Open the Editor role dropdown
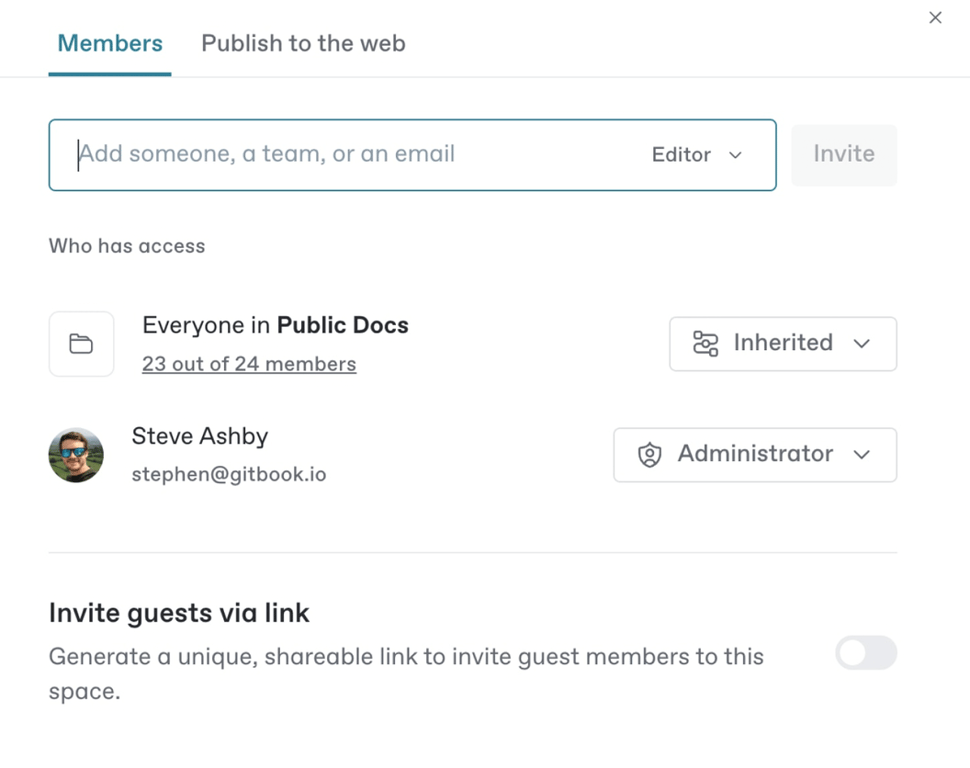 click(x=696, y=155)
